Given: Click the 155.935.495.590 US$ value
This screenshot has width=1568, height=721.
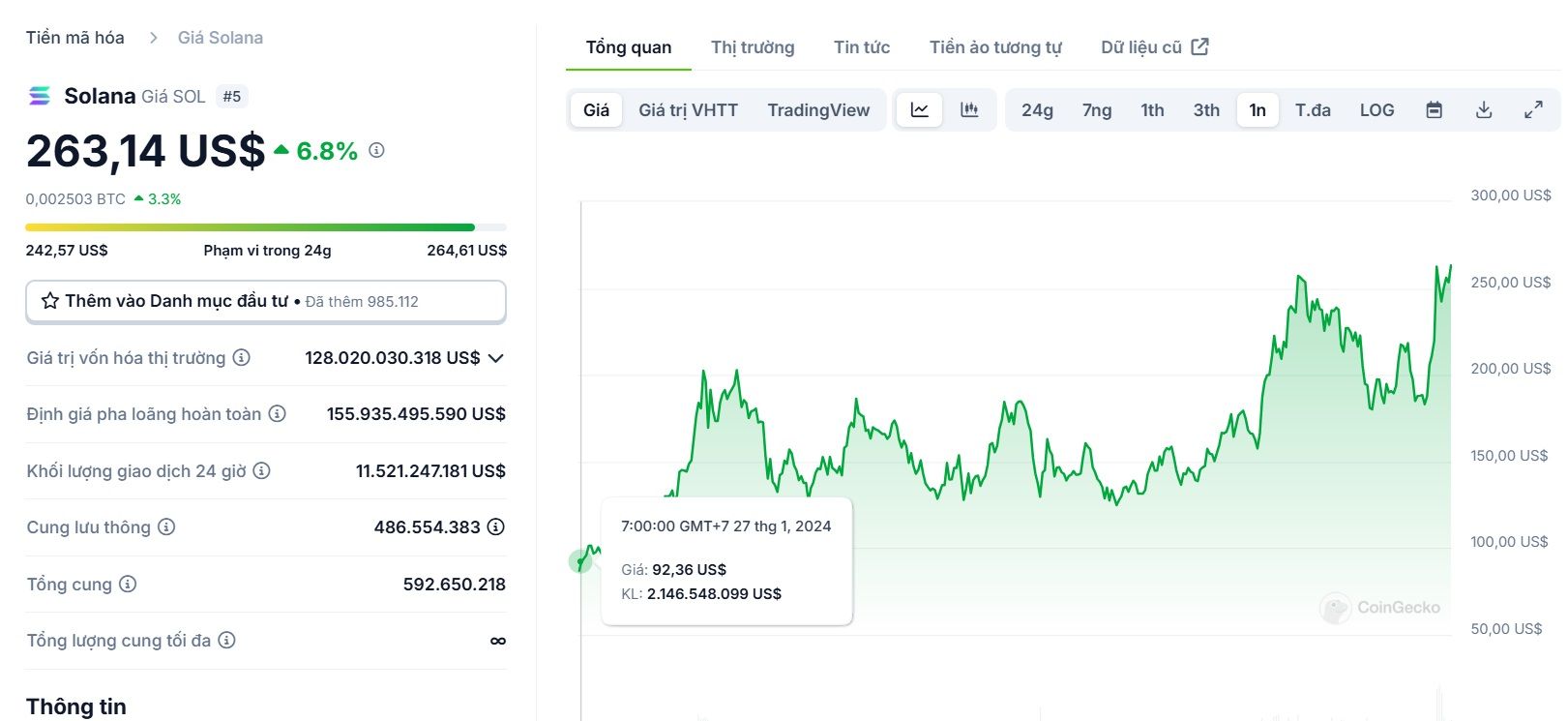Looking at the screenshot, I should [x=416, y=413].
